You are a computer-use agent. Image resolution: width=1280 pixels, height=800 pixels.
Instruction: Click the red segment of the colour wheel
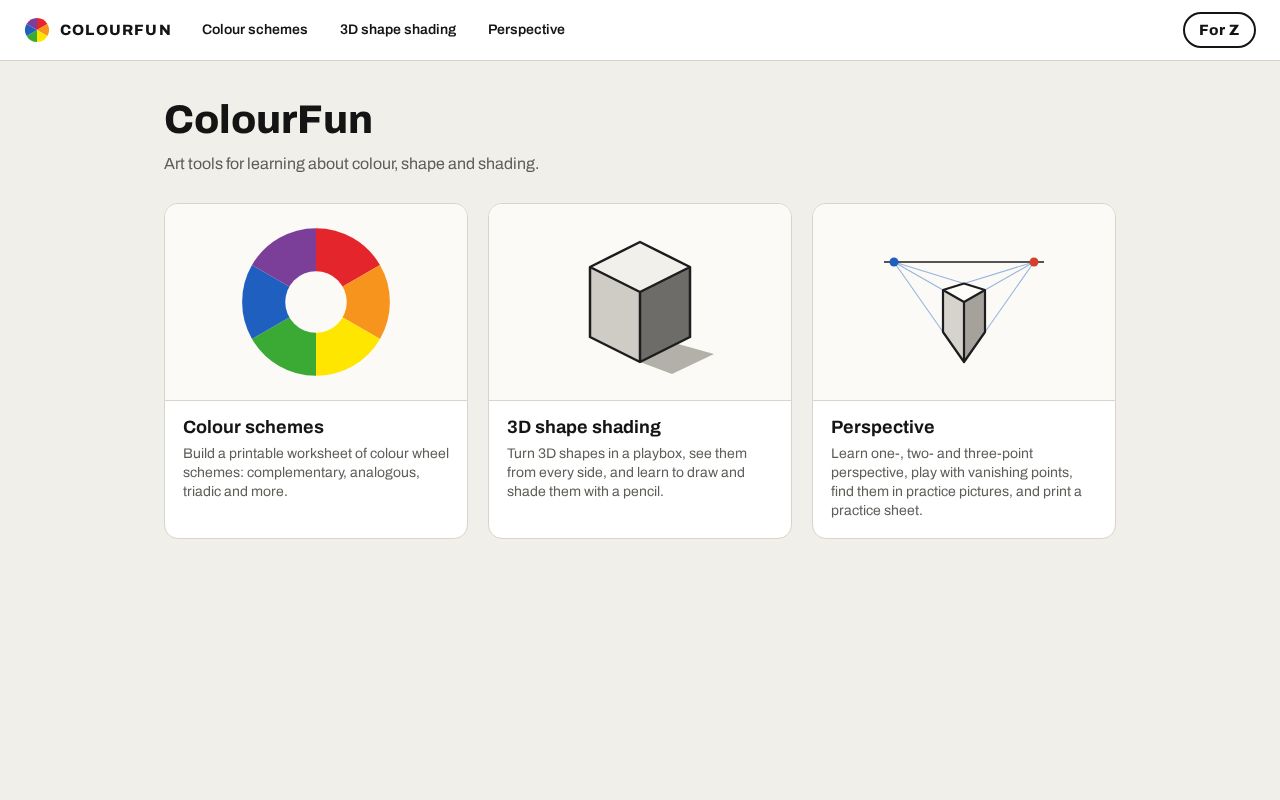point(346,255)
